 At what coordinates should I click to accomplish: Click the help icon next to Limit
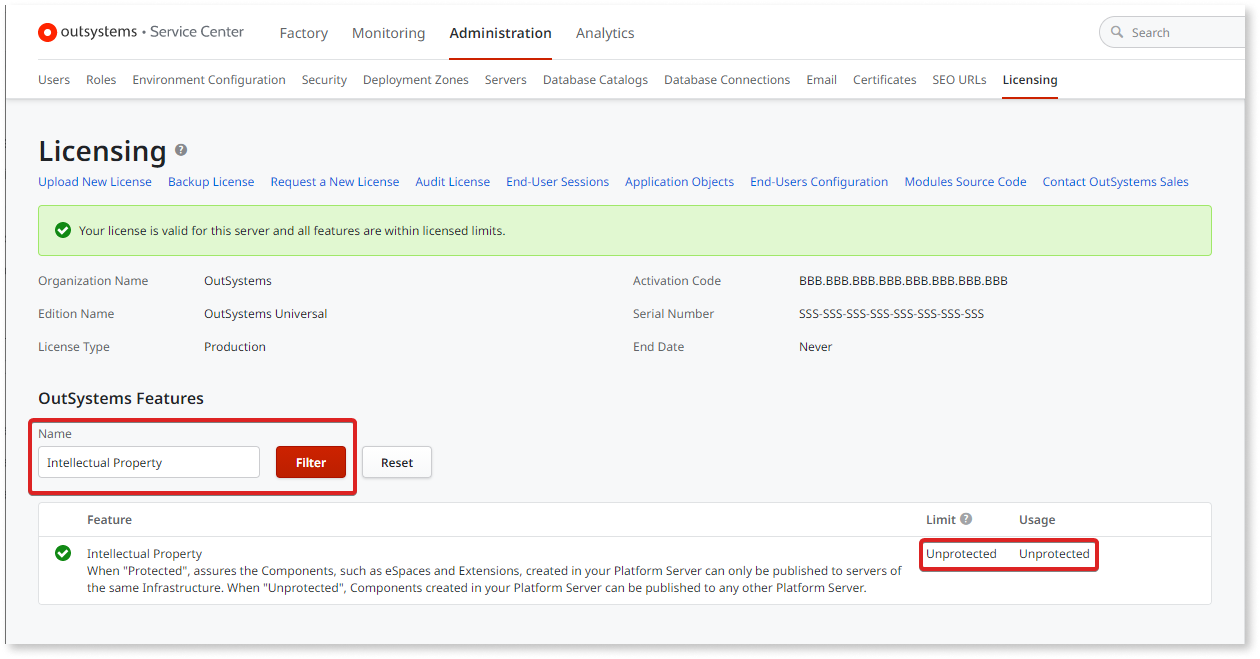(x=966, y=519)
